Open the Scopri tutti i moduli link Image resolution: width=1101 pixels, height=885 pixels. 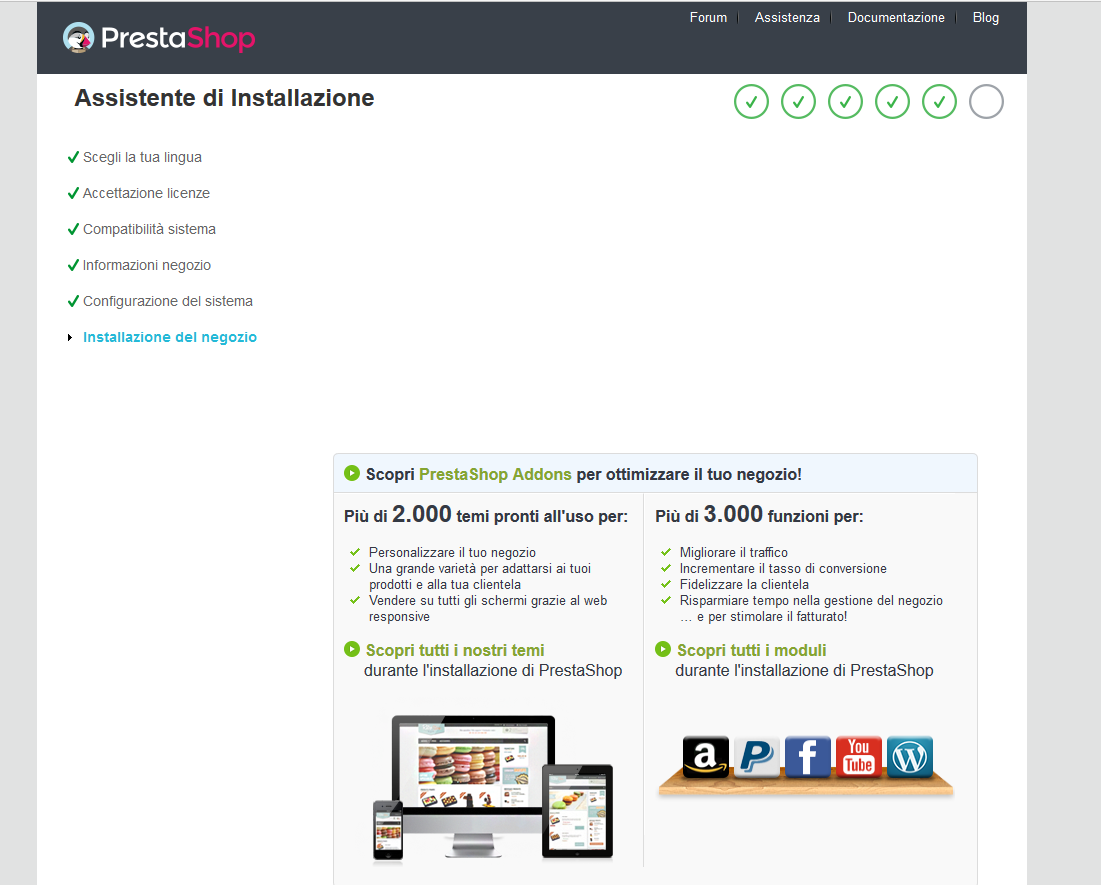point(751,650)
